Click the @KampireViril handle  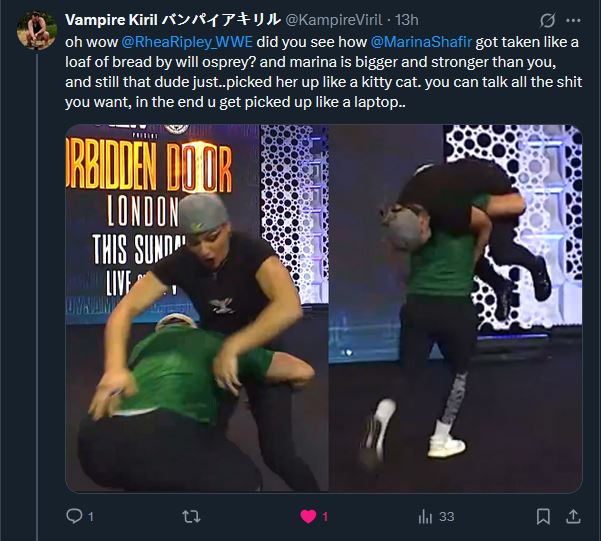pyautogui.click(x=334, y=20)
